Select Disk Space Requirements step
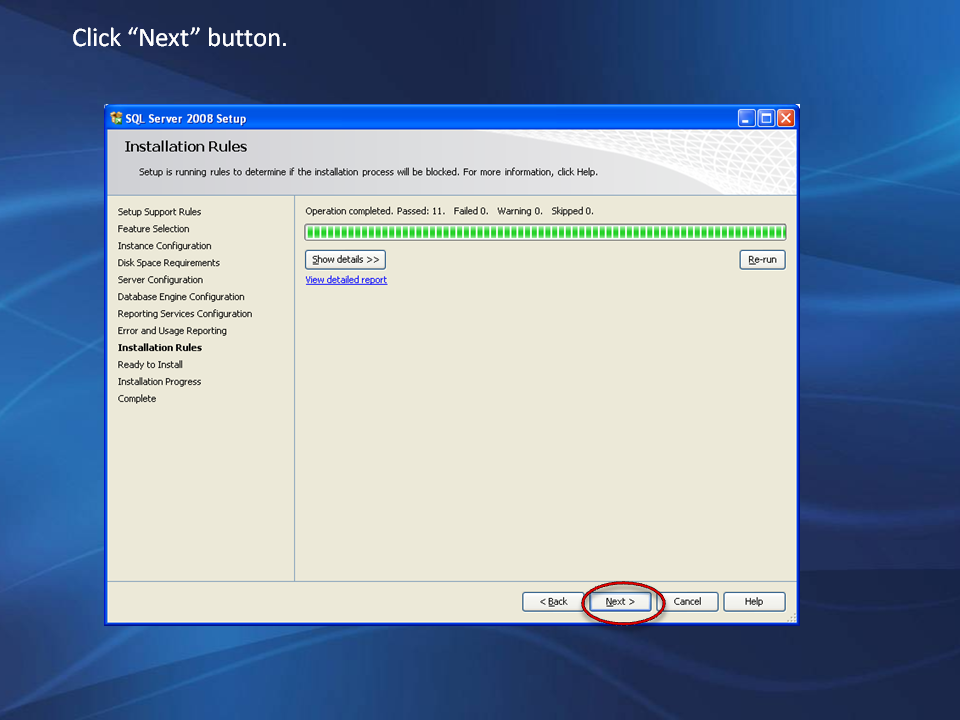The height and width of the screenshot is (720, 960). [168, 263]
